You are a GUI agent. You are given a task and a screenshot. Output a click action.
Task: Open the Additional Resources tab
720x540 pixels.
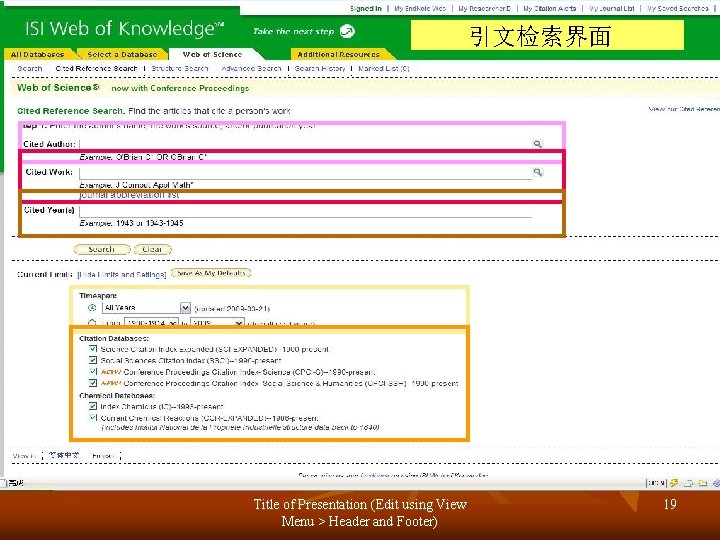[x=338, y=54]
